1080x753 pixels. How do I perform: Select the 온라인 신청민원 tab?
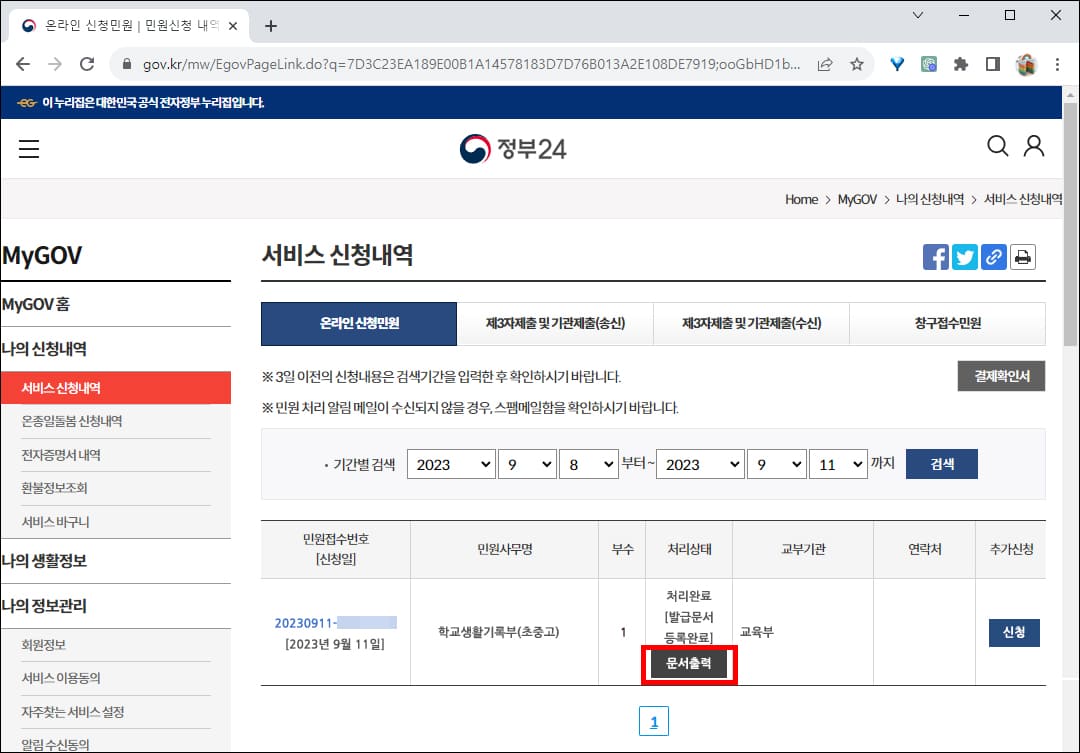358,324
